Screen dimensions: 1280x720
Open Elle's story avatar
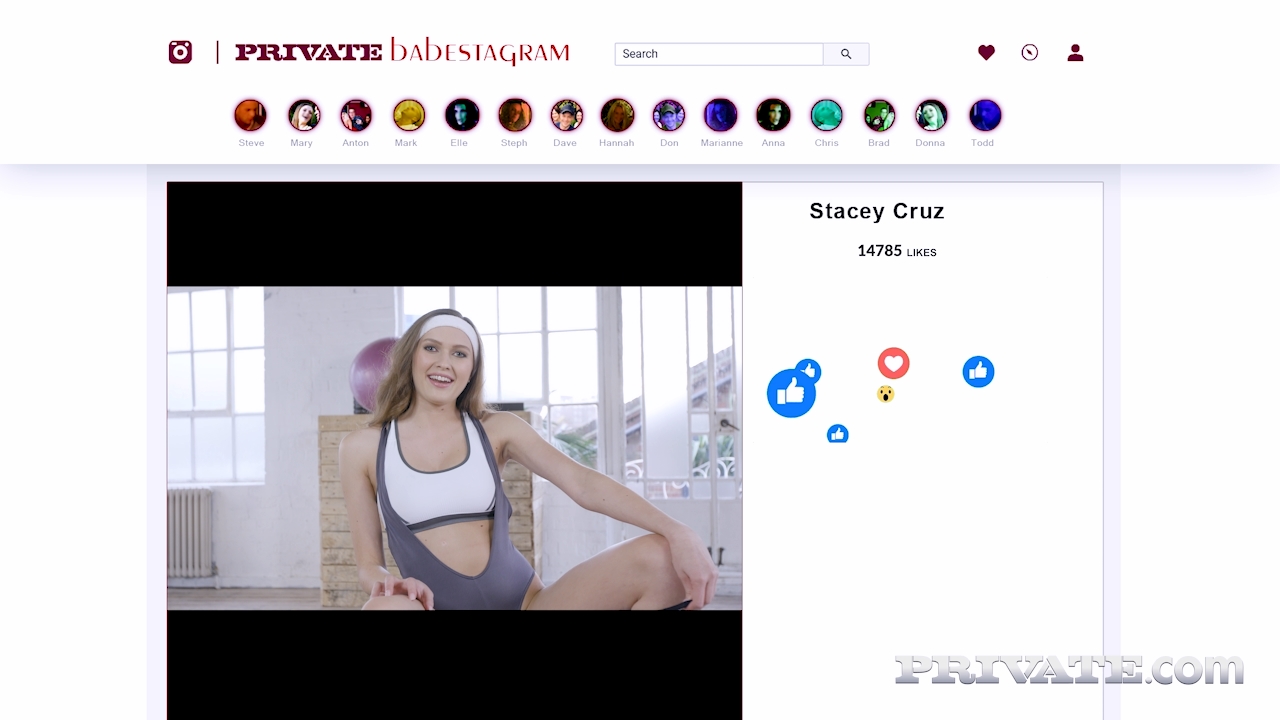(x=462, y=115)
